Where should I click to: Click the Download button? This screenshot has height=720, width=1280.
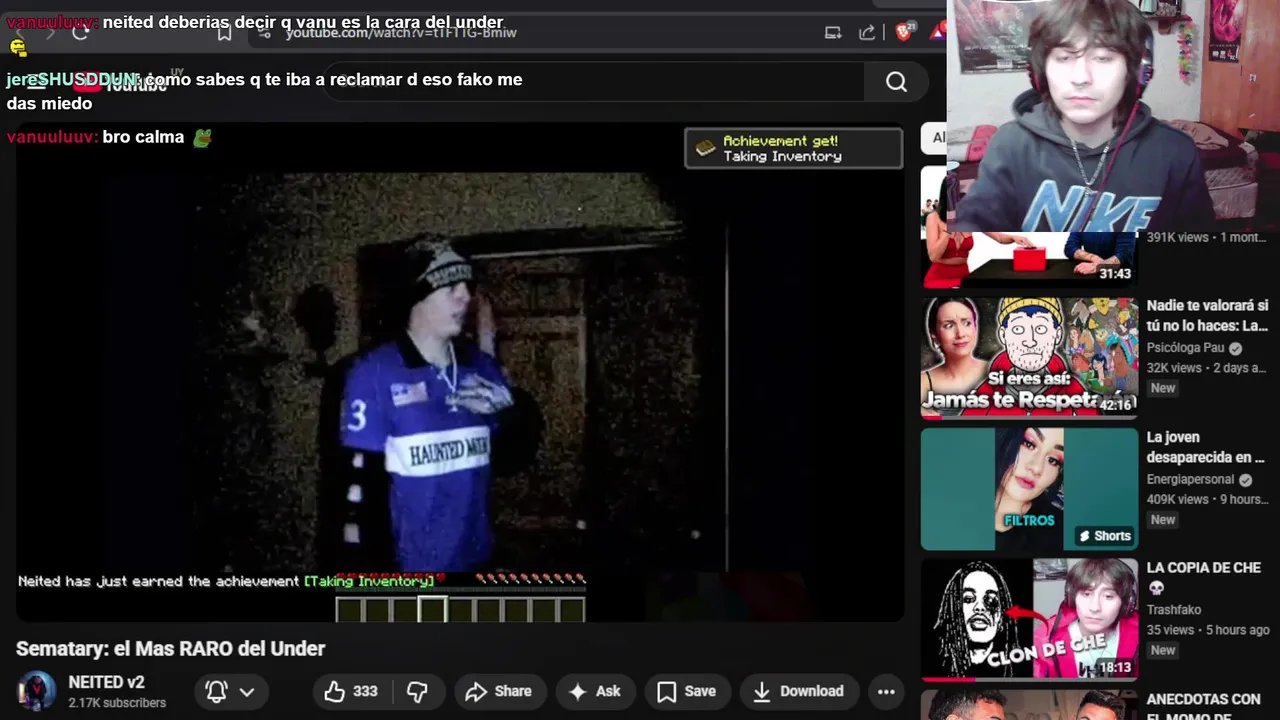coord(798,691)
